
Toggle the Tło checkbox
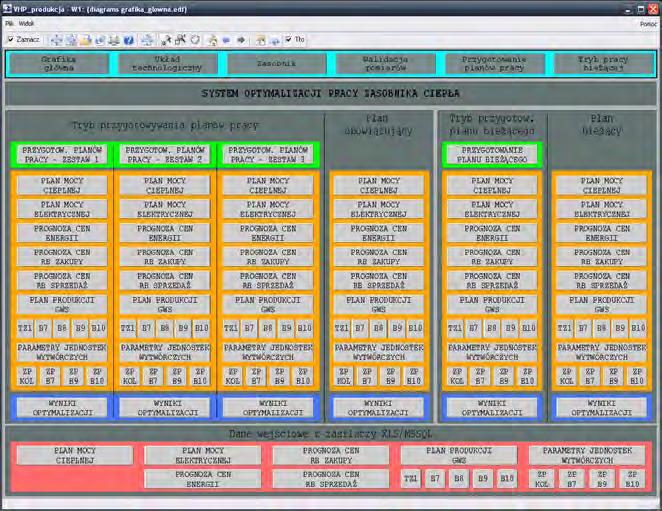click(x=288, y=39)
